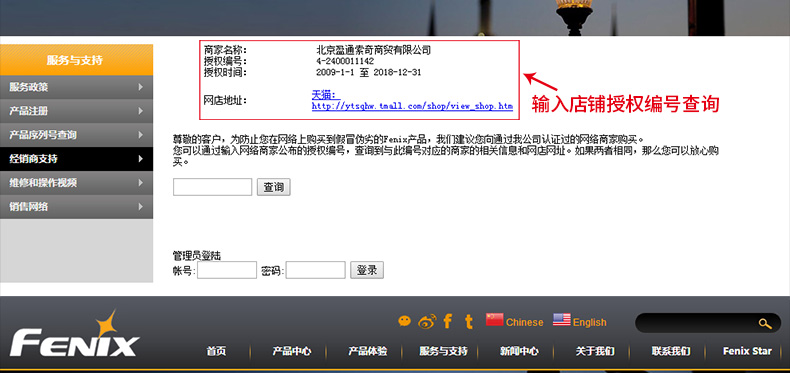The width and height of the screenshot is (790, 373).
Task: Click the China flag icon
Action: (x=494, y=319)
